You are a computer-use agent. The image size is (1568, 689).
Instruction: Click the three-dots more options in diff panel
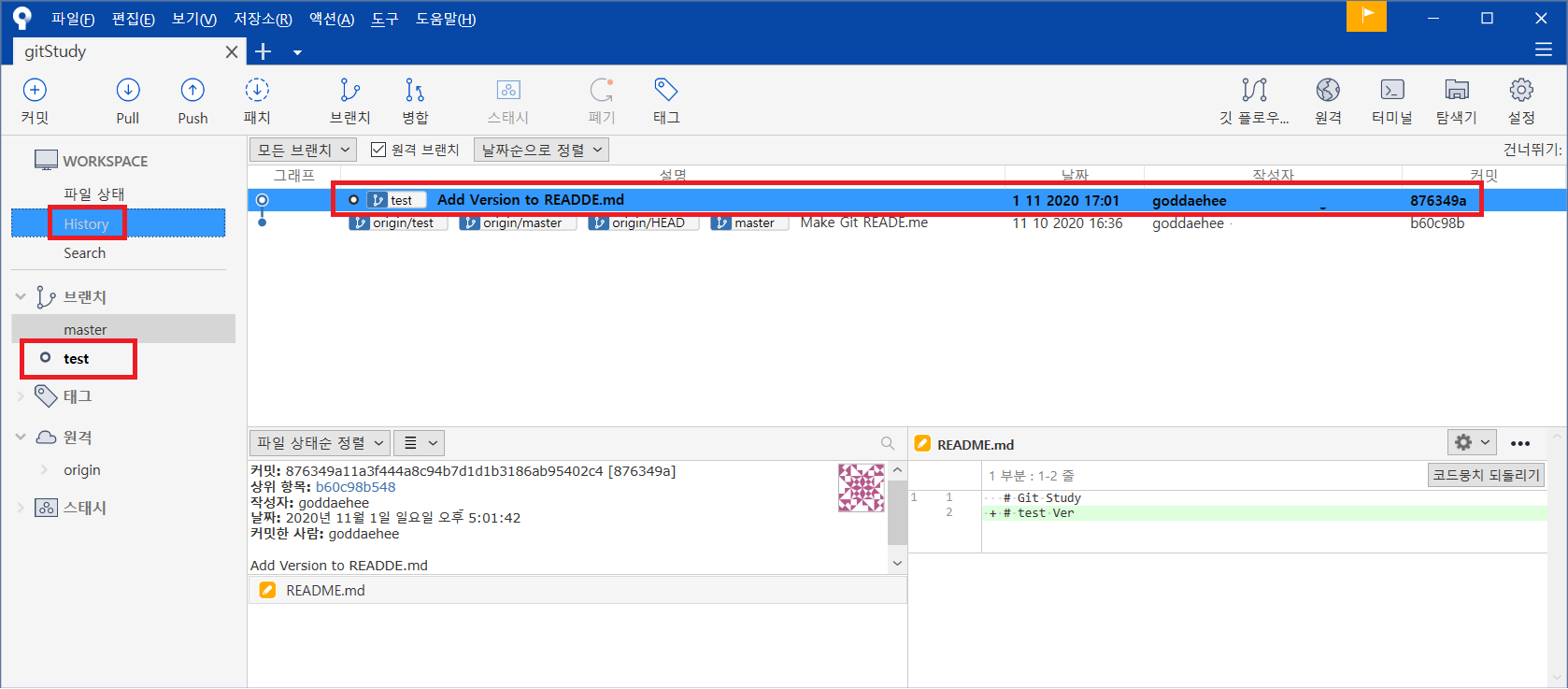[x=1520, y=443]
